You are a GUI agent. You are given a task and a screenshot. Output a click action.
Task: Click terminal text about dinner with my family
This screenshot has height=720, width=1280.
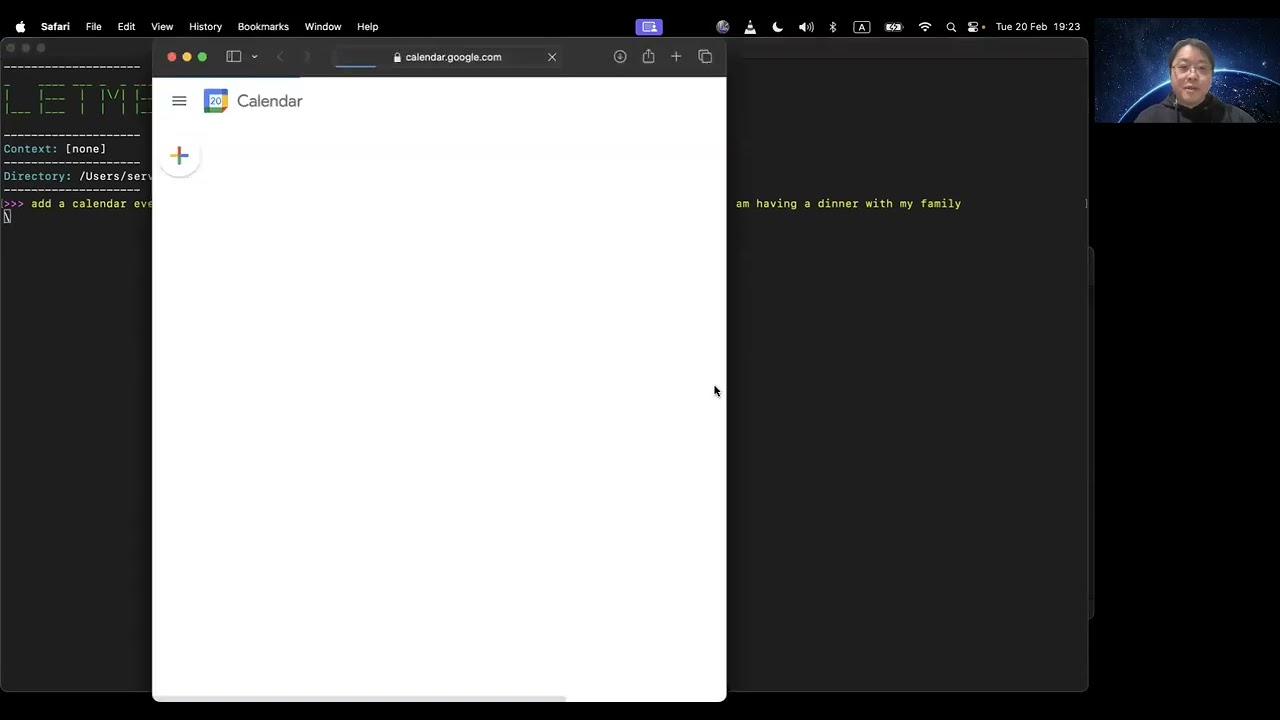848,204
